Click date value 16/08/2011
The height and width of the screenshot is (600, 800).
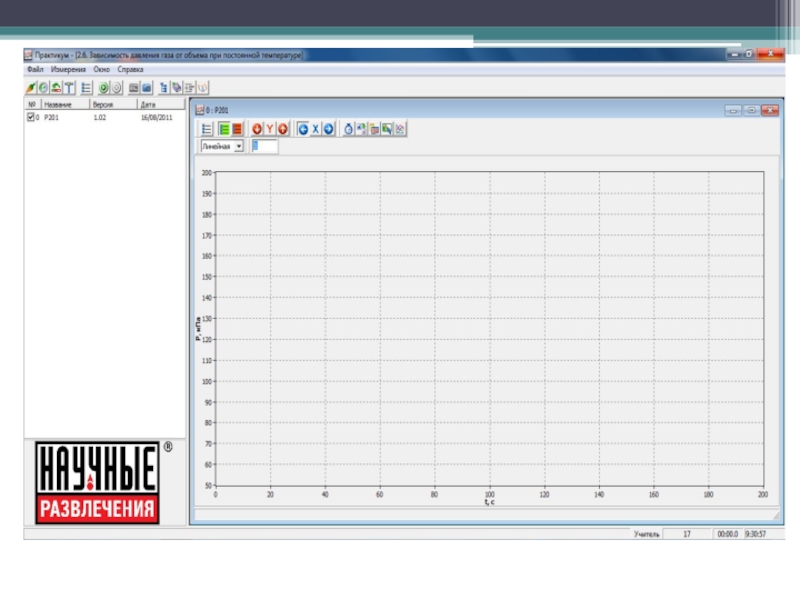[x=157, y=117]
